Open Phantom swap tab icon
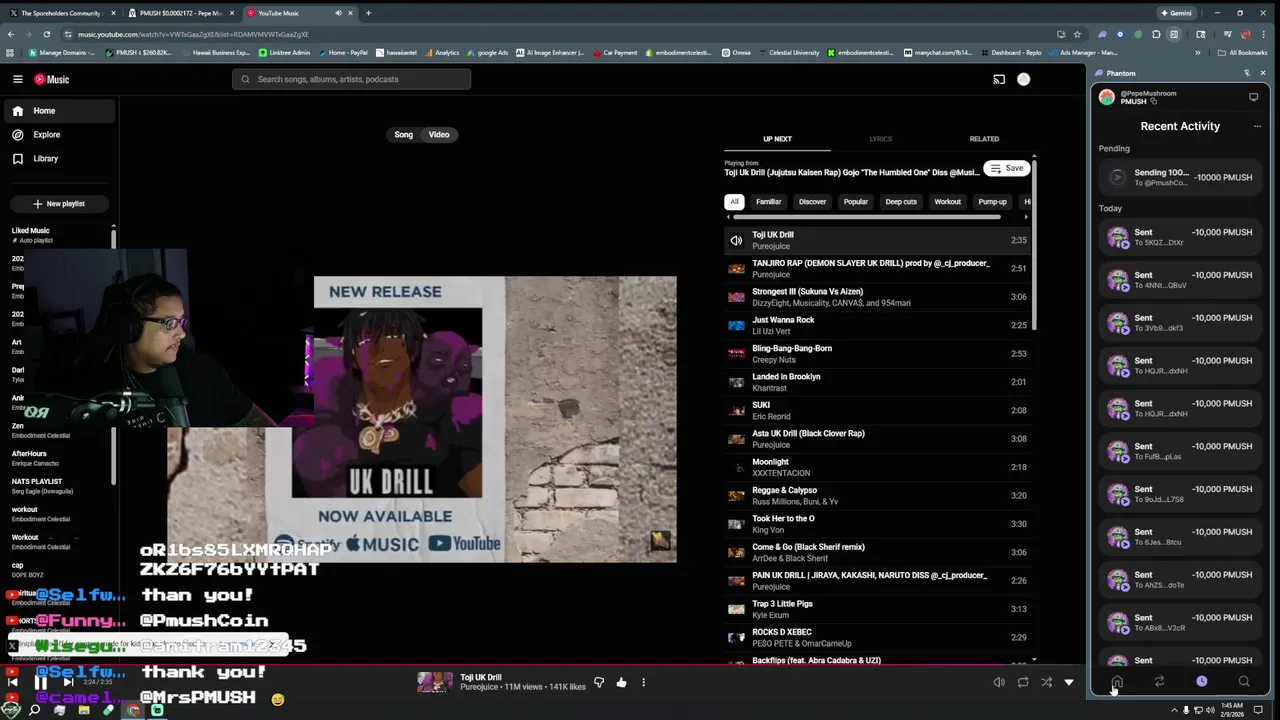The height and width of the screenshot is (720, 1280). click(1159, 682)
